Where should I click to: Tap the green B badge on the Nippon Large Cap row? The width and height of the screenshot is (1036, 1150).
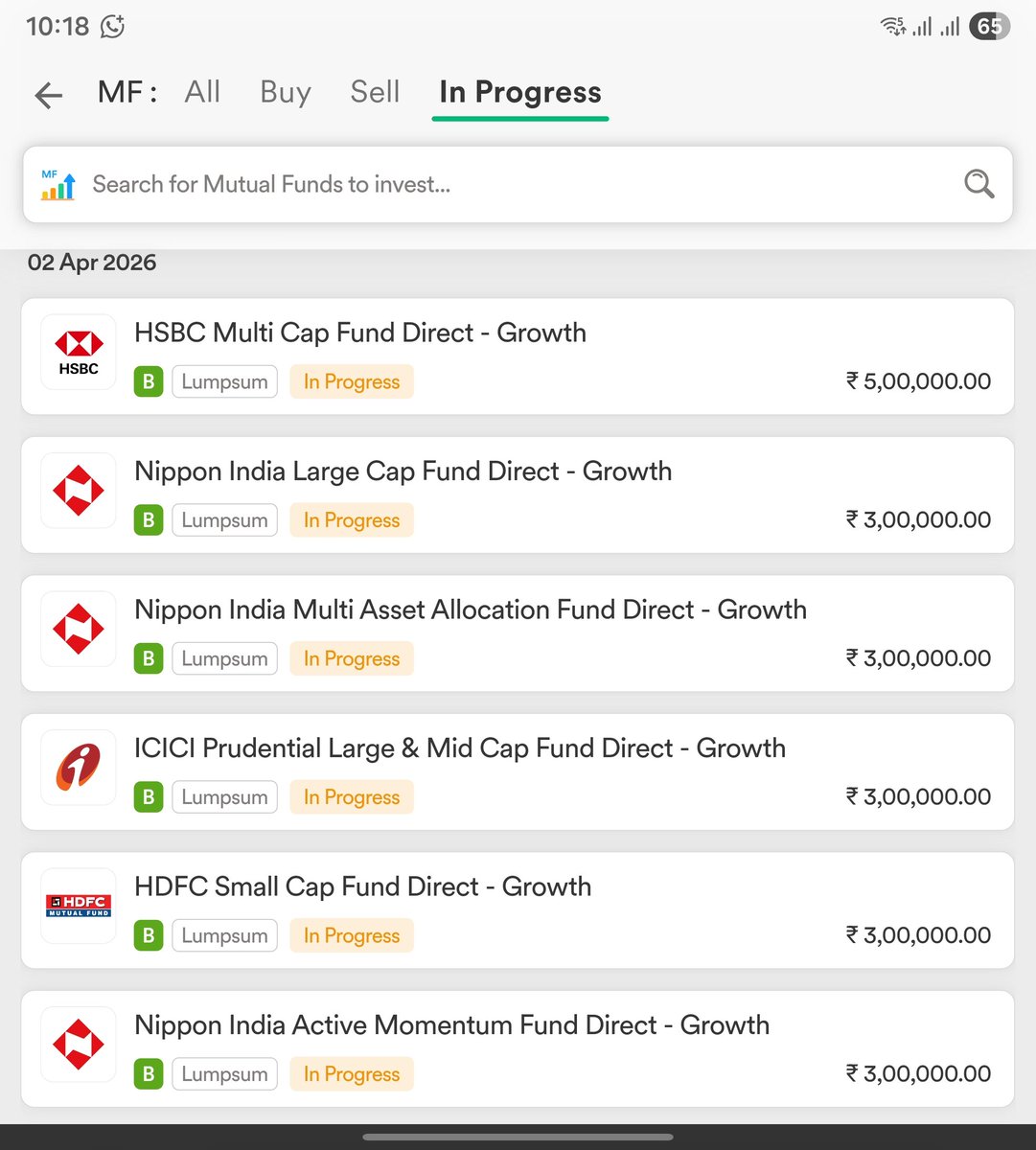click(x=149, y=520)
